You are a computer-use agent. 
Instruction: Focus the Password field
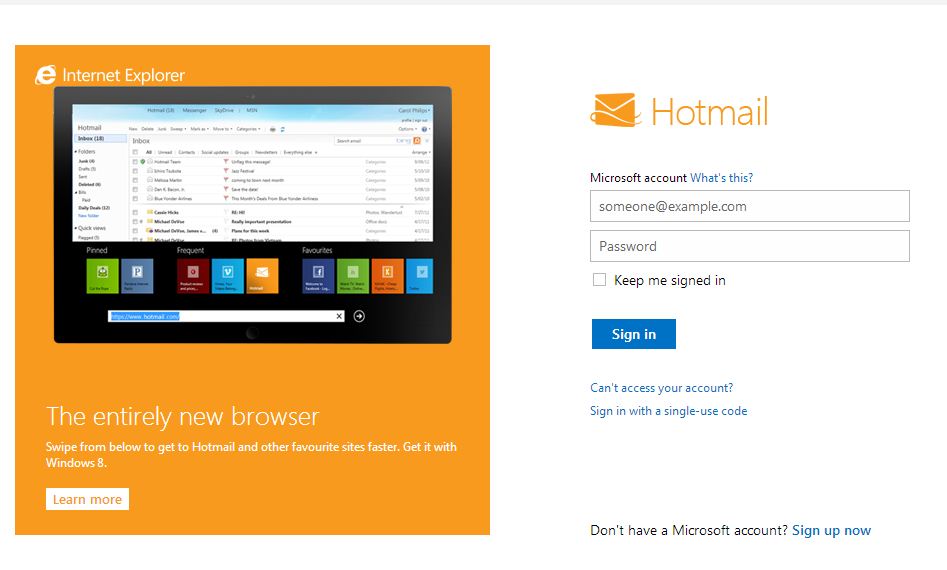tap(750, 246)
